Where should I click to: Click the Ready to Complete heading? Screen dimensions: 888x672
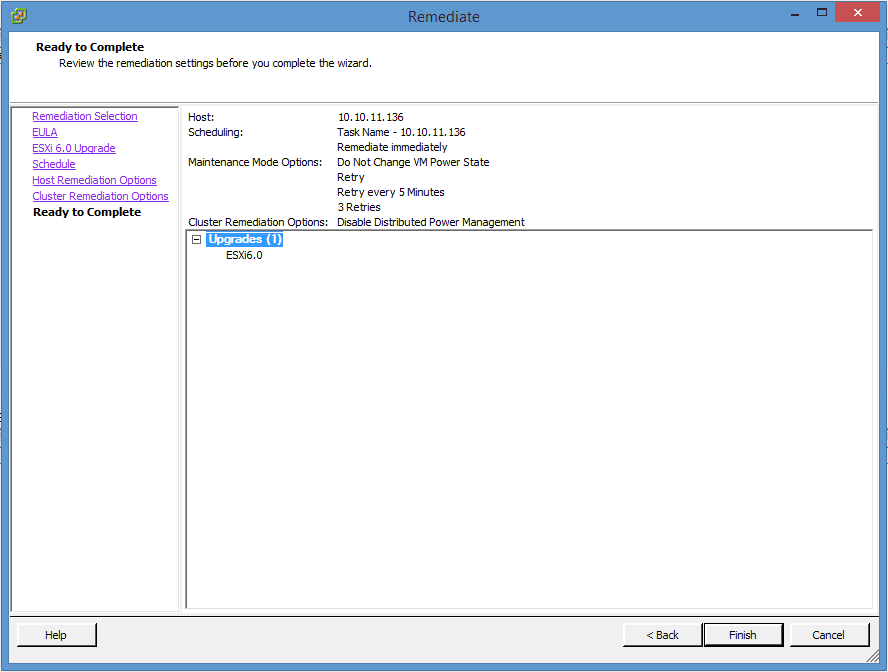click(x=90, y=47)
